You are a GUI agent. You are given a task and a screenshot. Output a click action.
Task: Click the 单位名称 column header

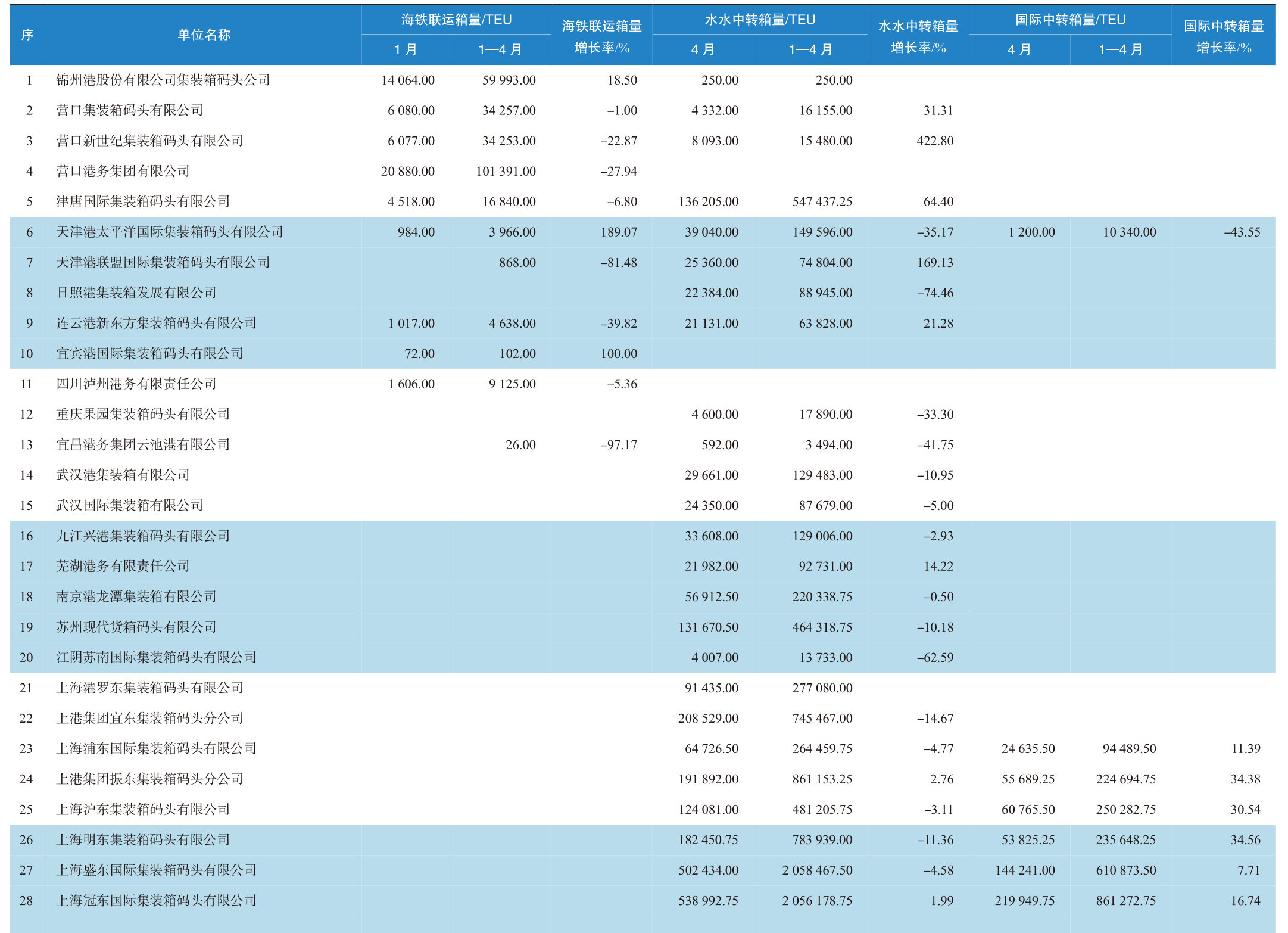(x=204, y=35)
